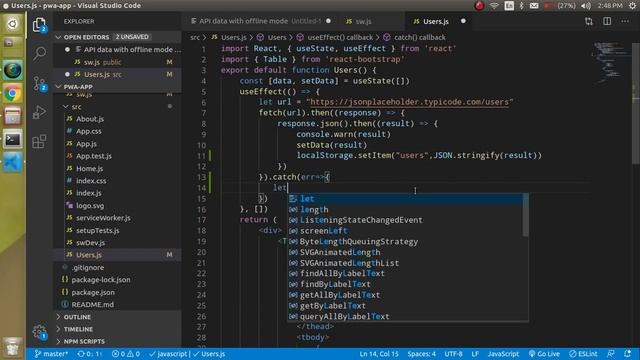
Task: Open Terminal from the Ubuntu dock
Action: pyautogui.click(x=13, y=140)
